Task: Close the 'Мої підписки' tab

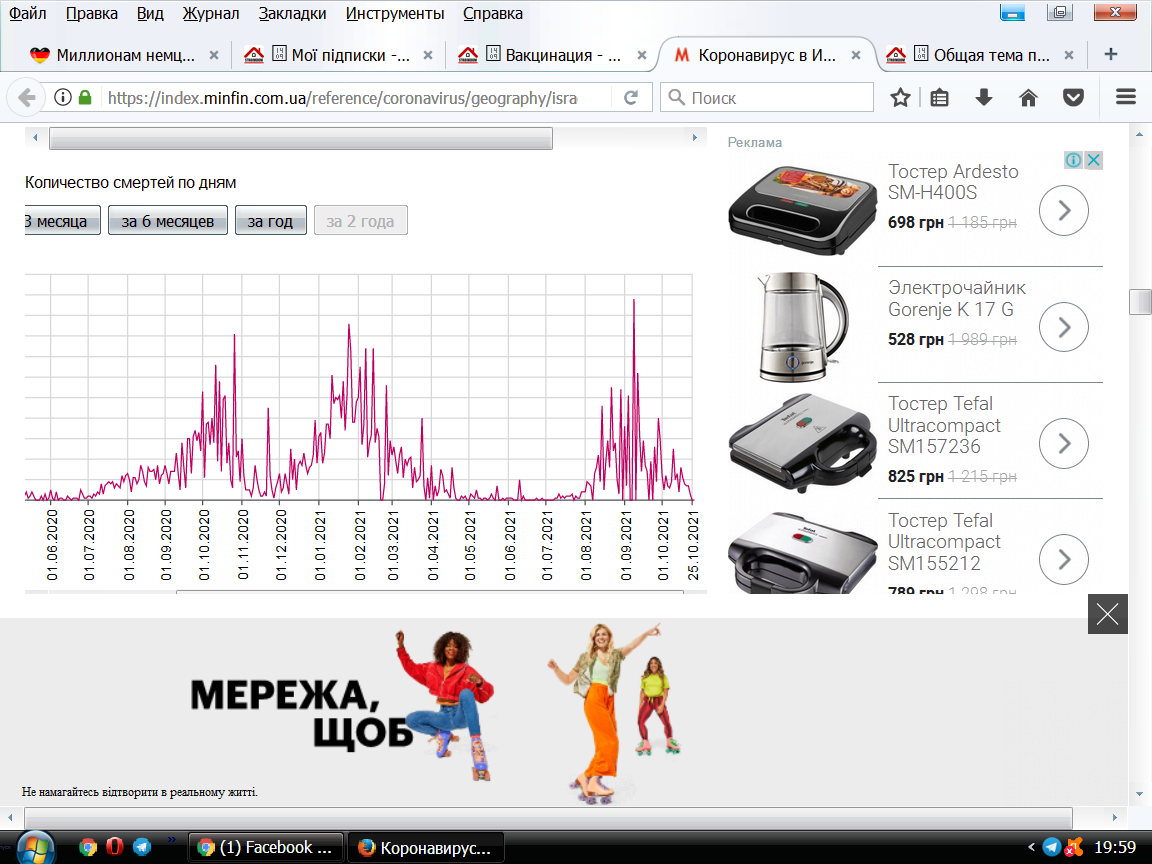Action: pos(428,55)
